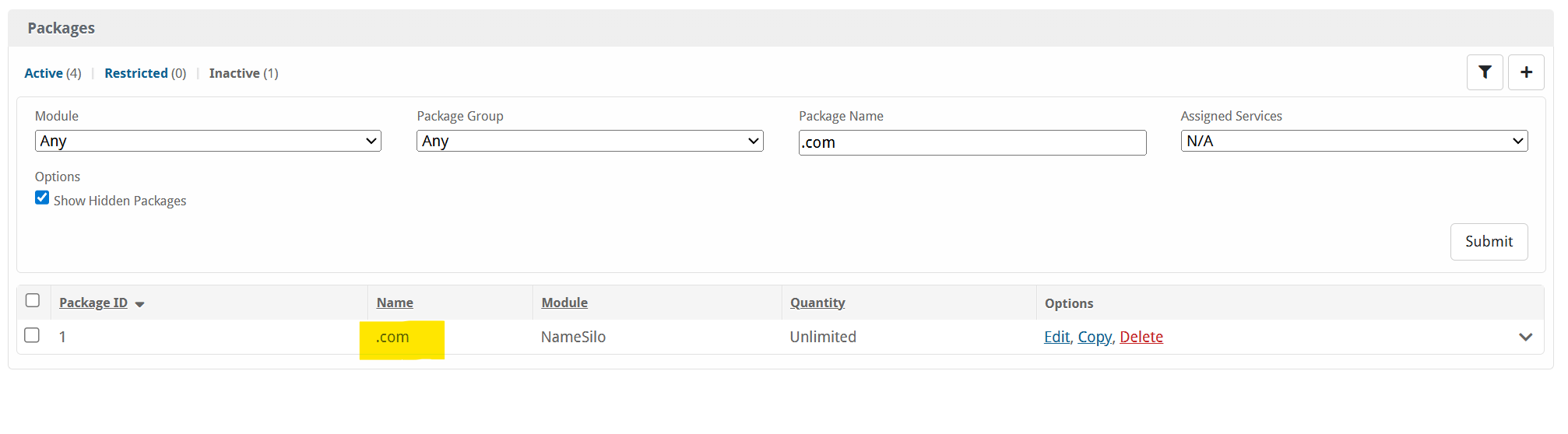Toggle Show Hidden Packages checkbox

[42, 198]
